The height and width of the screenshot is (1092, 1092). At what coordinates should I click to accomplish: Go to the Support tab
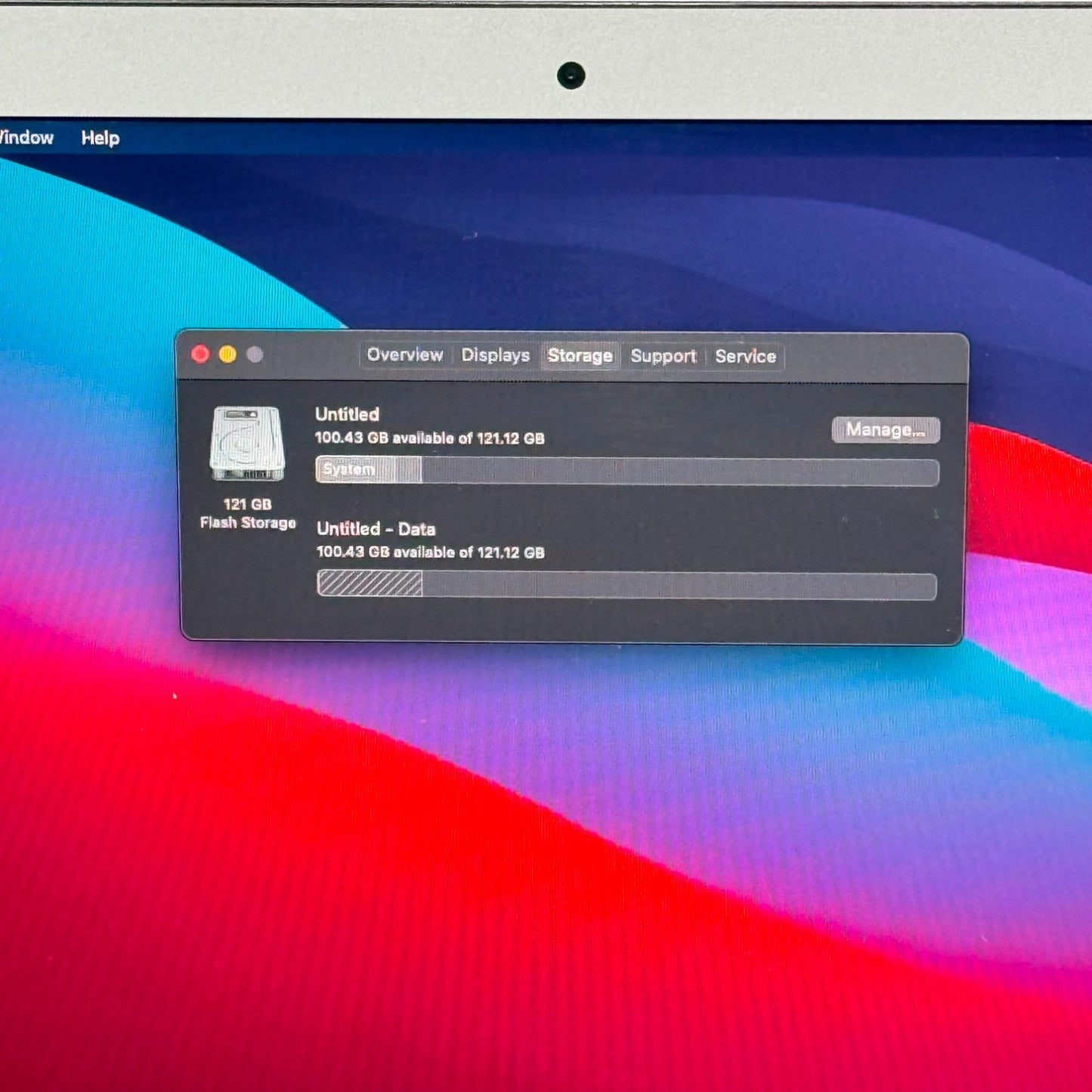[663, 356]
